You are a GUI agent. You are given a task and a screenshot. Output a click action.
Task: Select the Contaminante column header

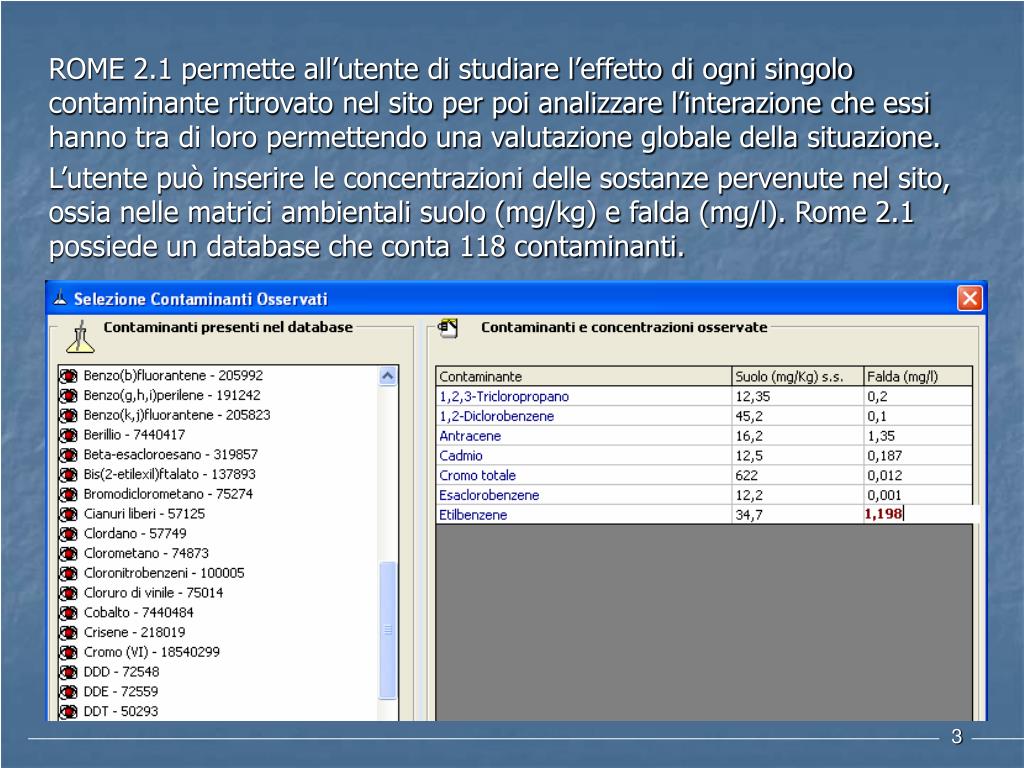(x=583, y=376)
